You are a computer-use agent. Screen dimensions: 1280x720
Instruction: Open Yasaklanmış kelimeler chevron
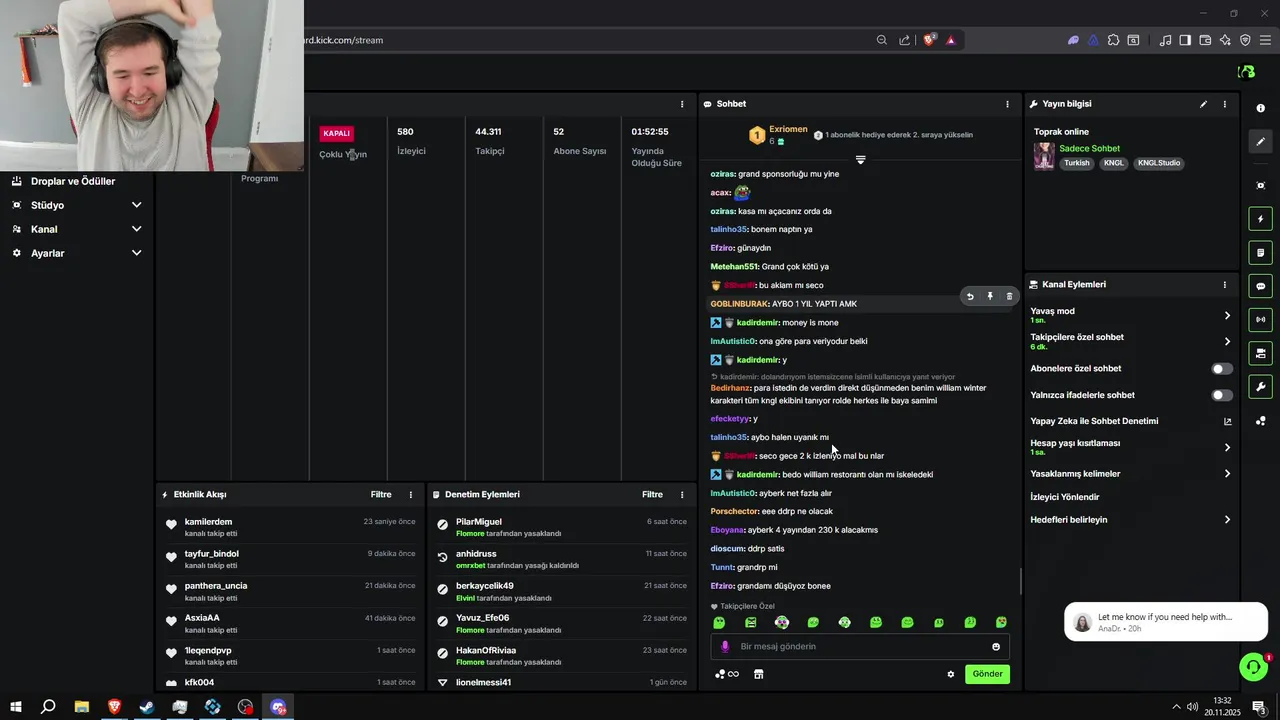point(1227,474)
